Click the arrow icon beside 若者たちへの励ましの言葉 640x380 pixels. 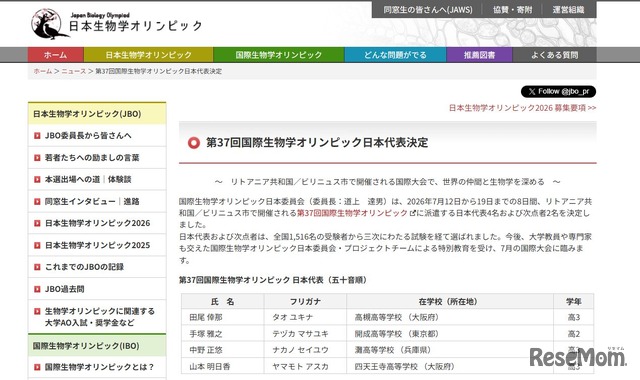point(37,158)
